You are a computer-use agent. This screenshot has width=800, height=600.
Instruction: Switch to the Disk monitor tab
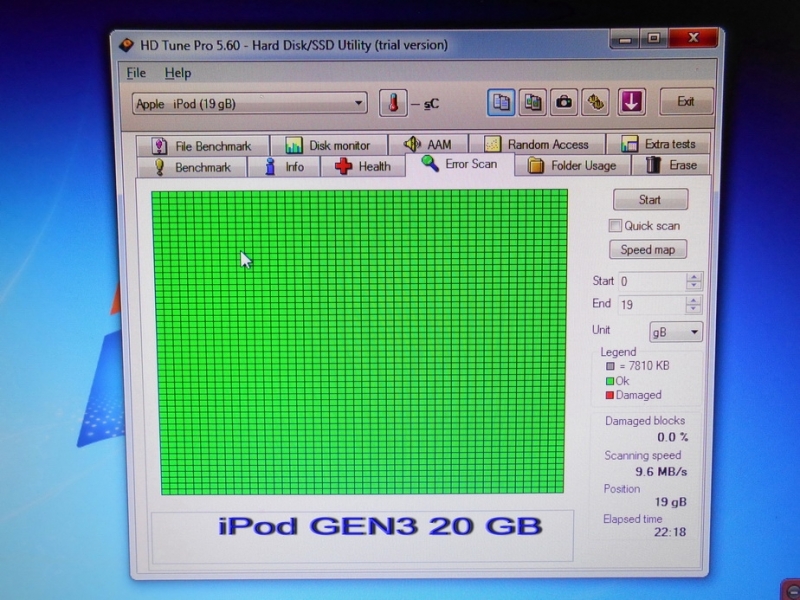tap(328, 145)
